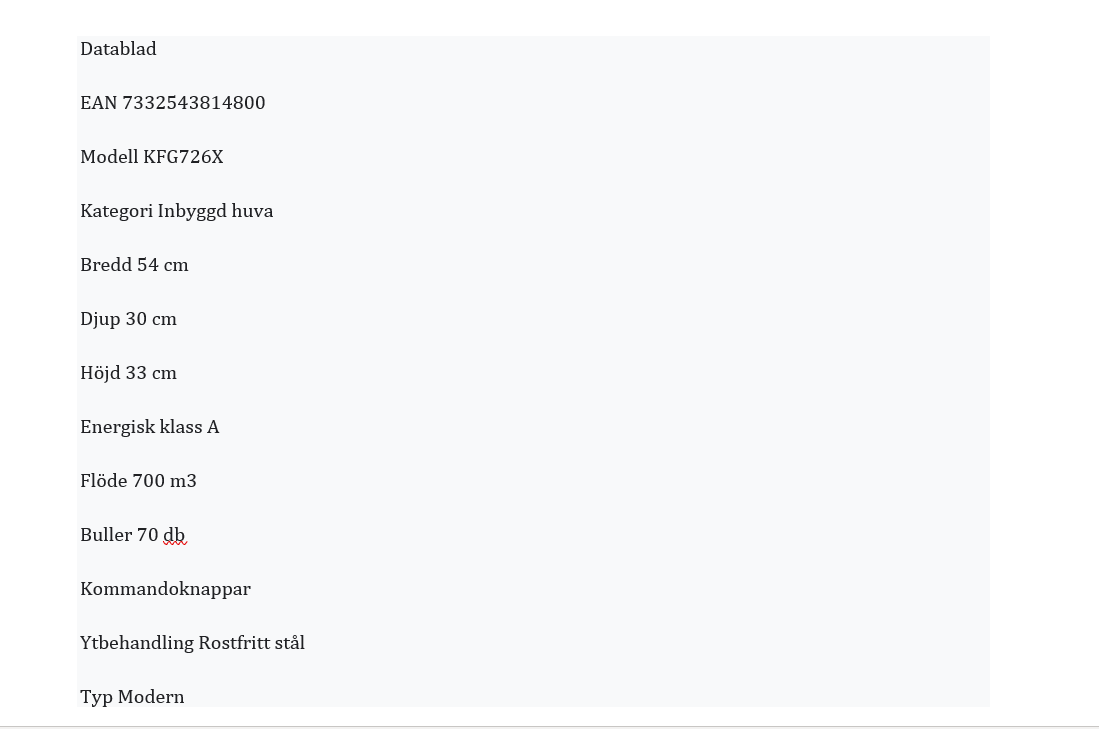Click the word Flöde
Screen dimensions: 1099x729
pos(104,481)
